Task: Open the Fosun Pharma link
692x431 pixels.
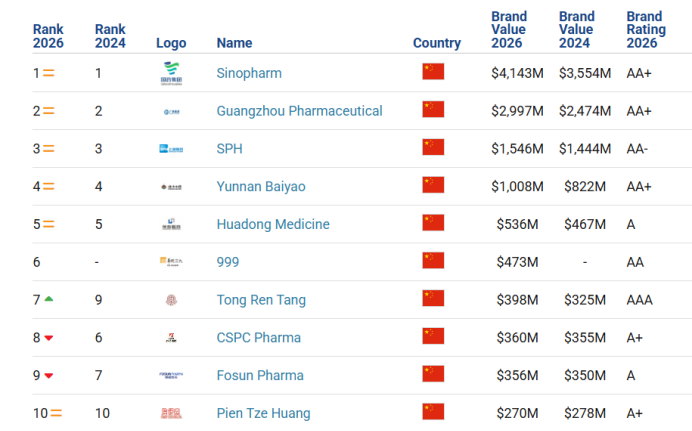Action: coord(260,375)
